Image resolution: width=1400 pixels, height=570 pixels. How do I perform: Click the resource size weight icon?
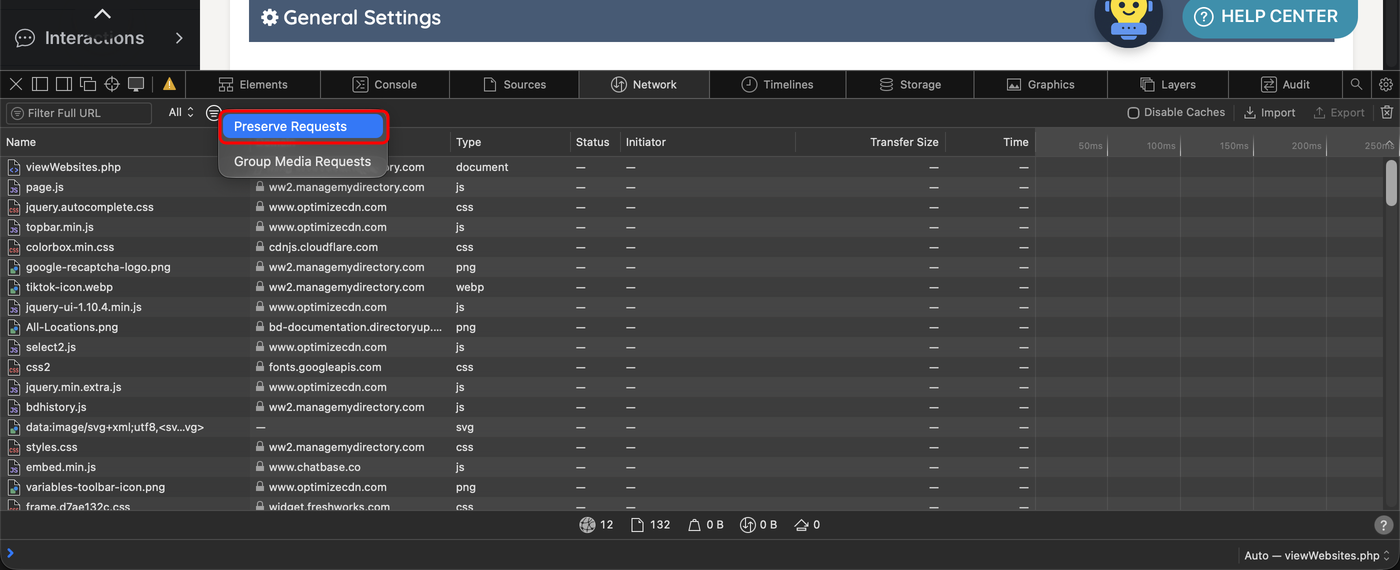pyautogui.click(x=694, y=525)
